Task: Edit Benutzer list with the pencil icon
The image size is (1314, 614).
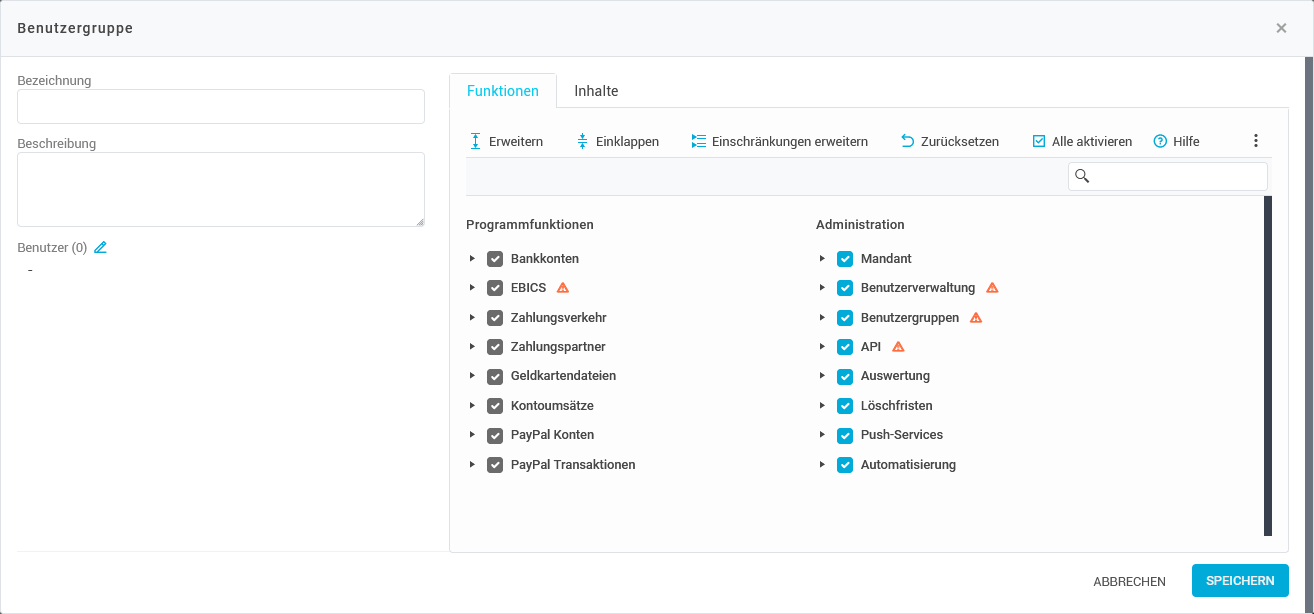Action: click(100, 247)
